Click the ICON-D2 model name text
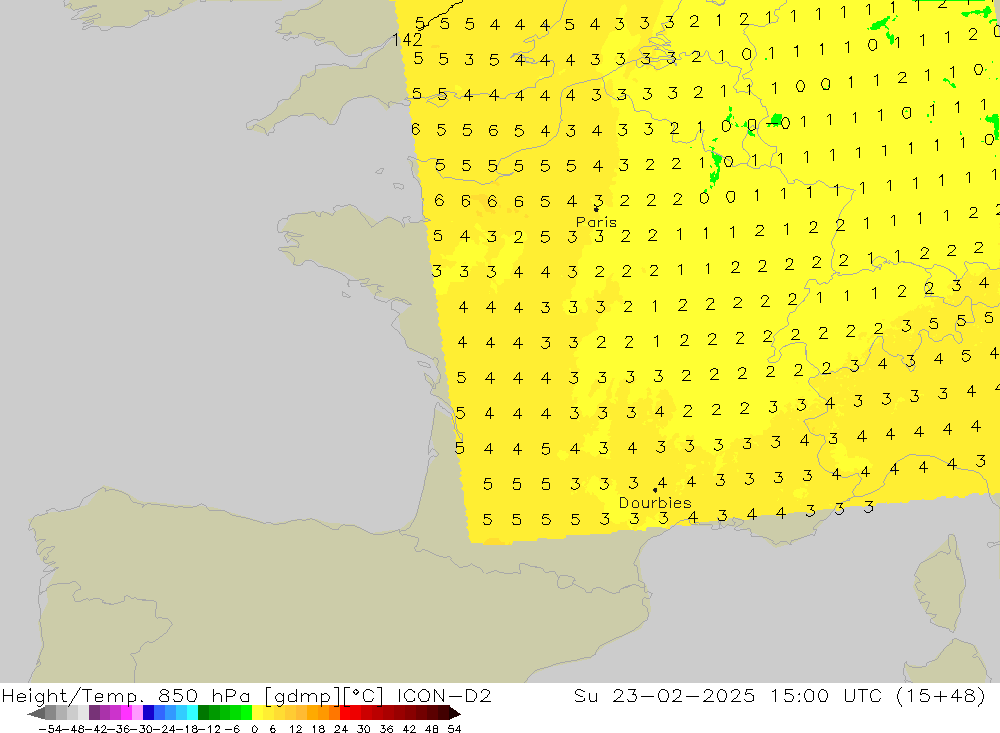Viewport: 1000px width, 733px height. tap(444, 696)
